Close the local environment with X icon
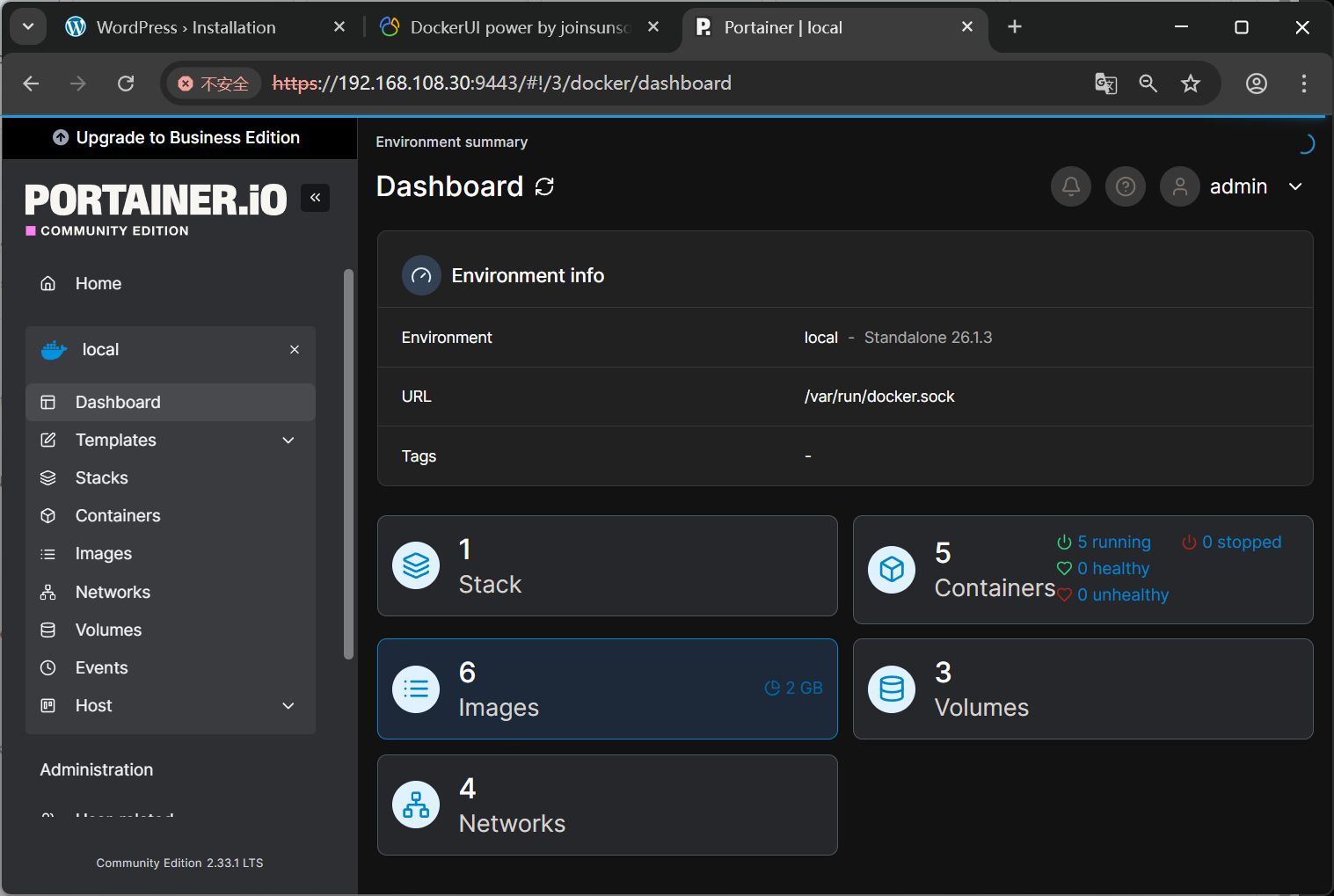The image size is (1334, 896). tap(295, 350)
